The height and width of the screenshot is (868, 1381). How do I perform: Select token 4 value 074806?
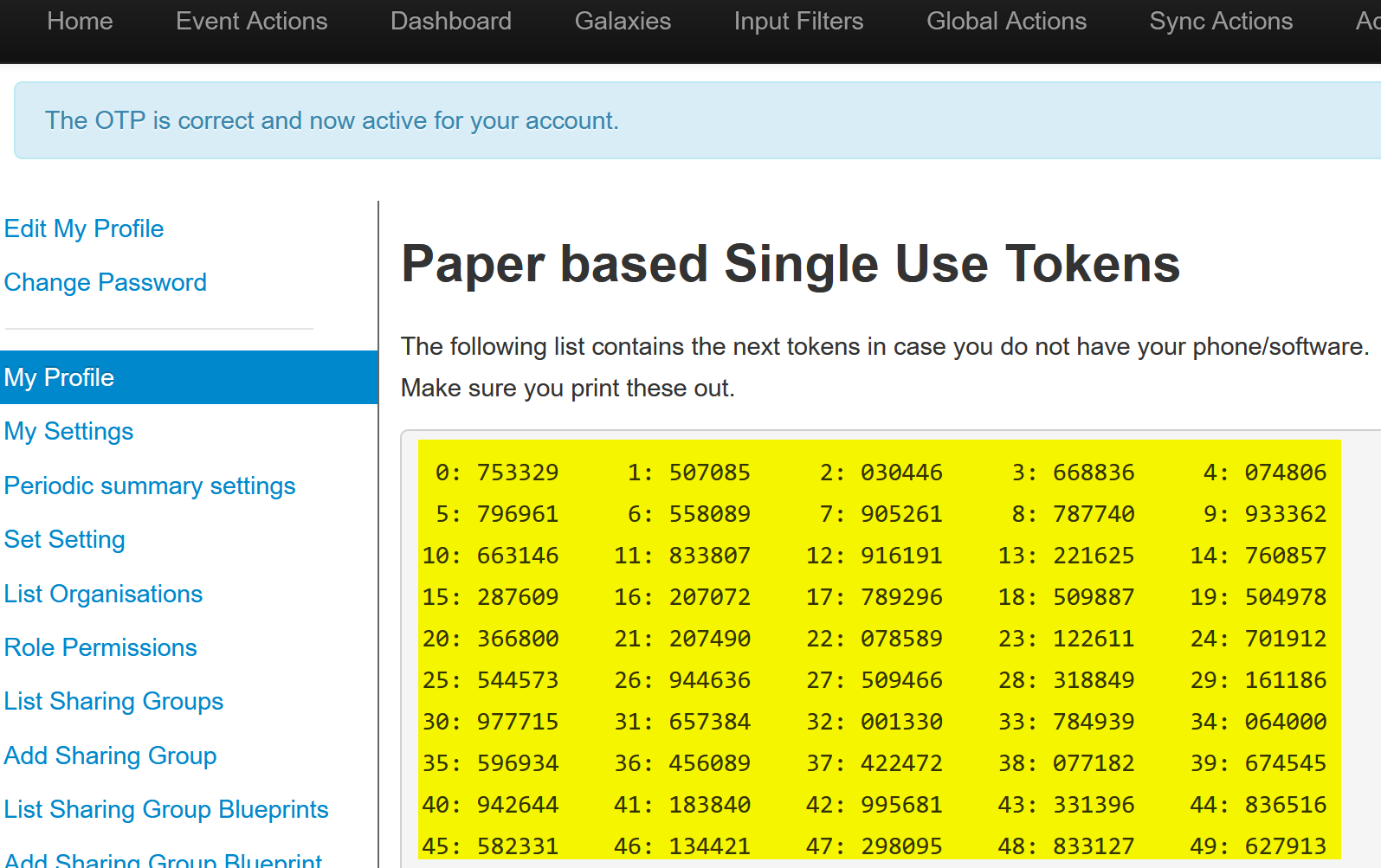(1286, 473)
